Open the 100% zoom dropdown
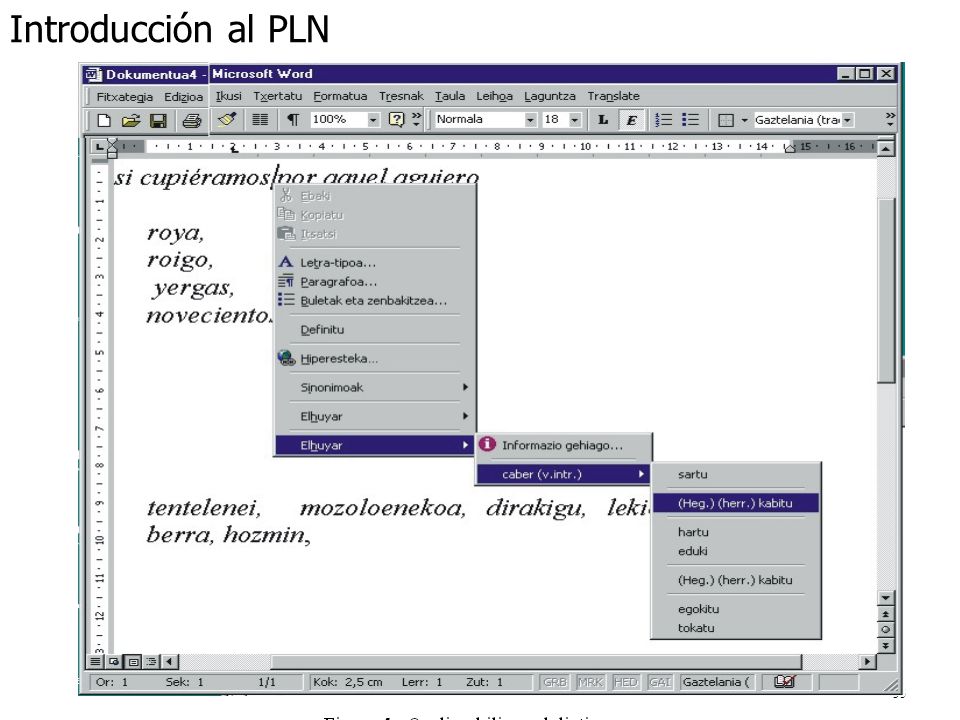 [373, 120]
